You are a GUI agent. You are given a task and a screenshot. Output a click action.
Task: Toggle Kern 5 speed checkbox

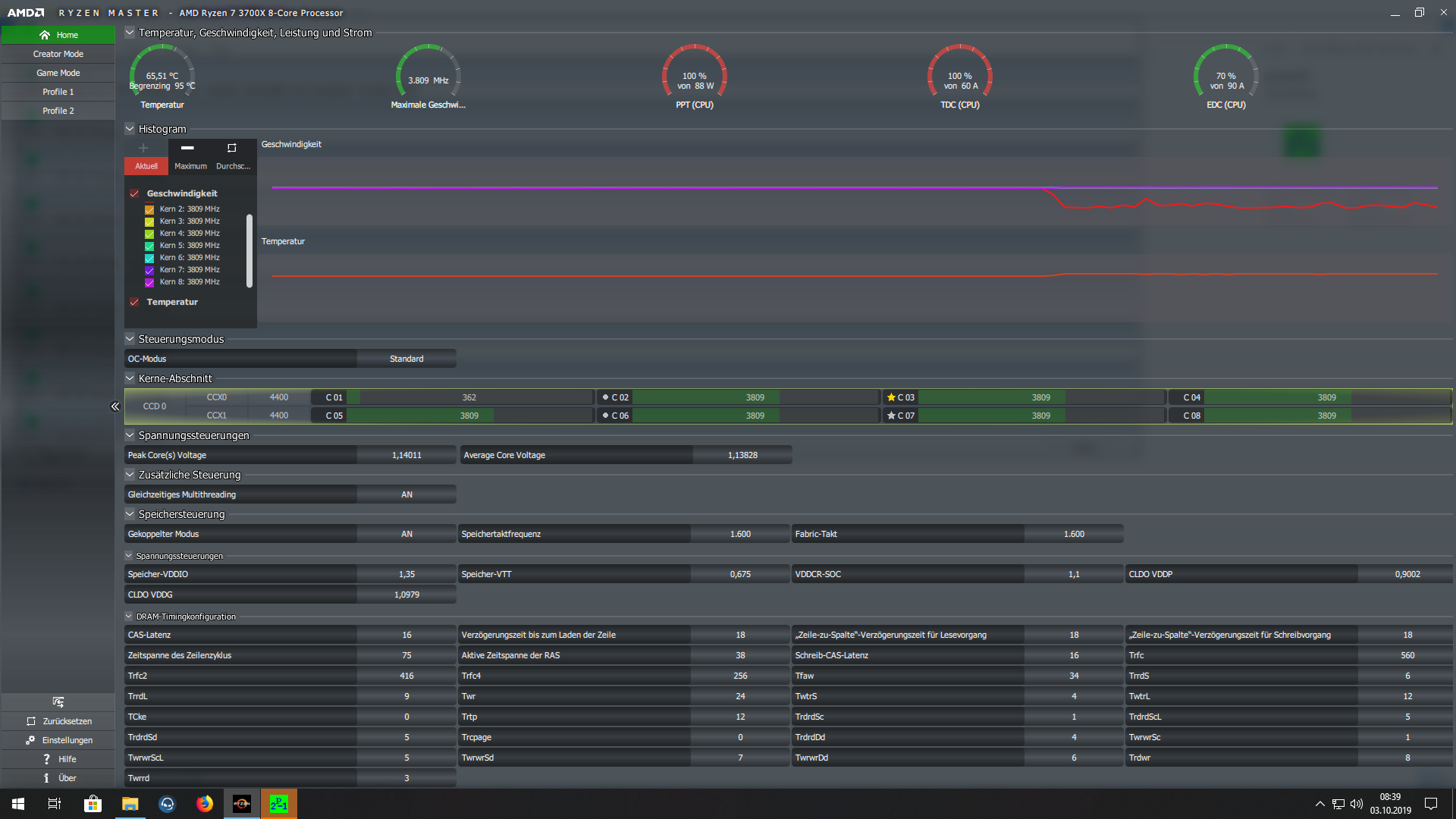(x=149, y=246)
